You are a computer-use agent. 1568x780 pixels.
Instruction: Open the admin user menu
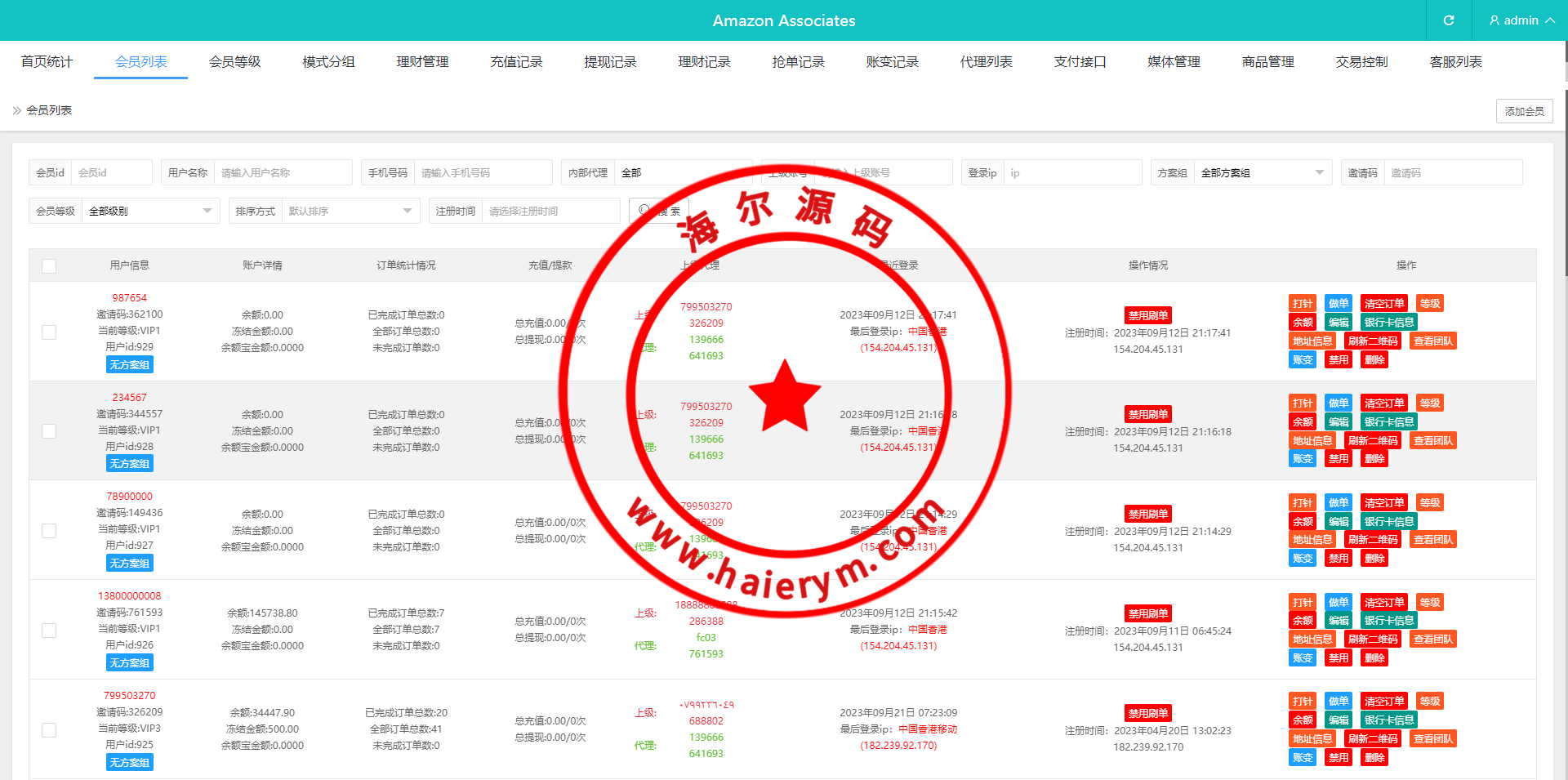[1521, 20]
